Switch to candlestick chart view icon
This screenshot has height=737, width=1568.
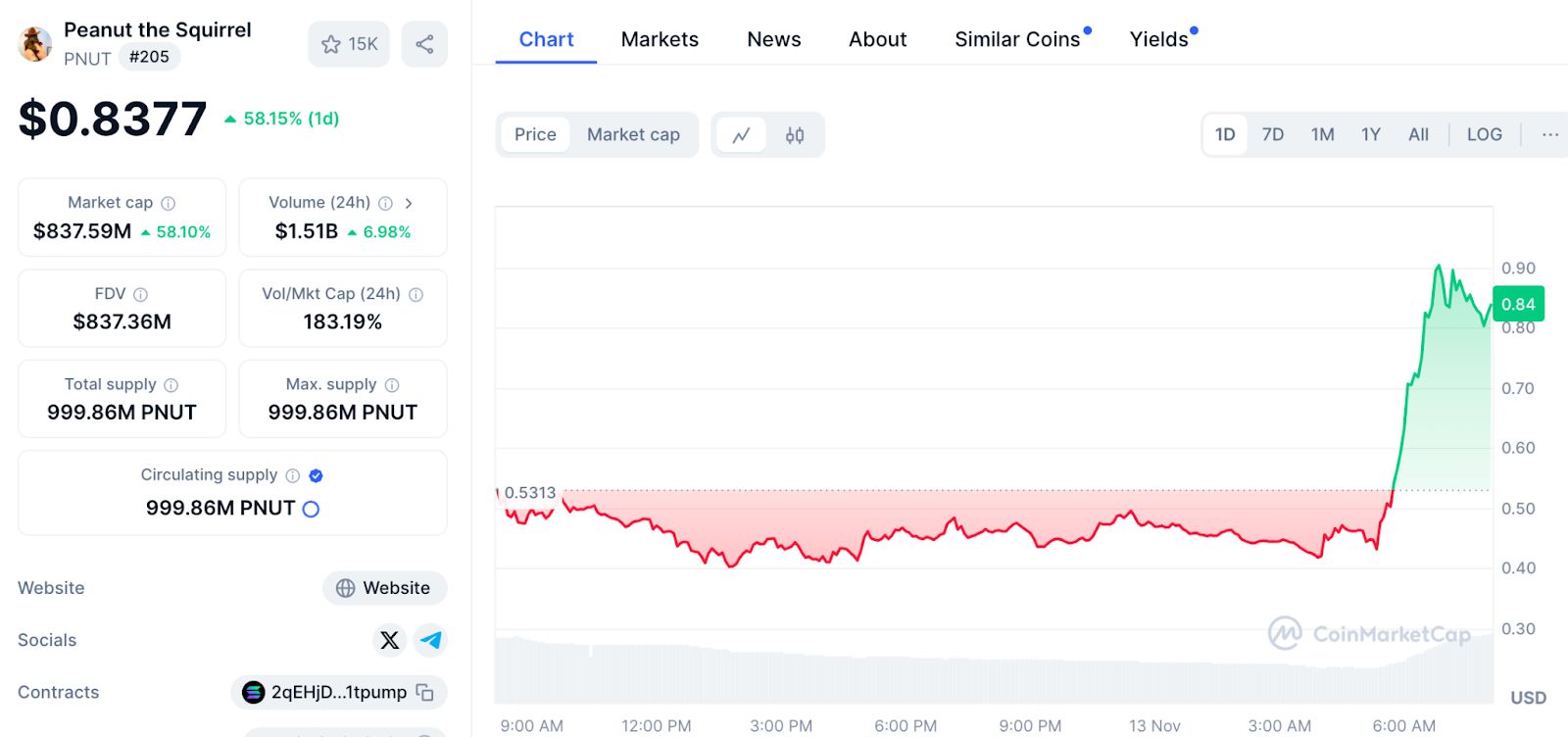[x=795, y=135]
